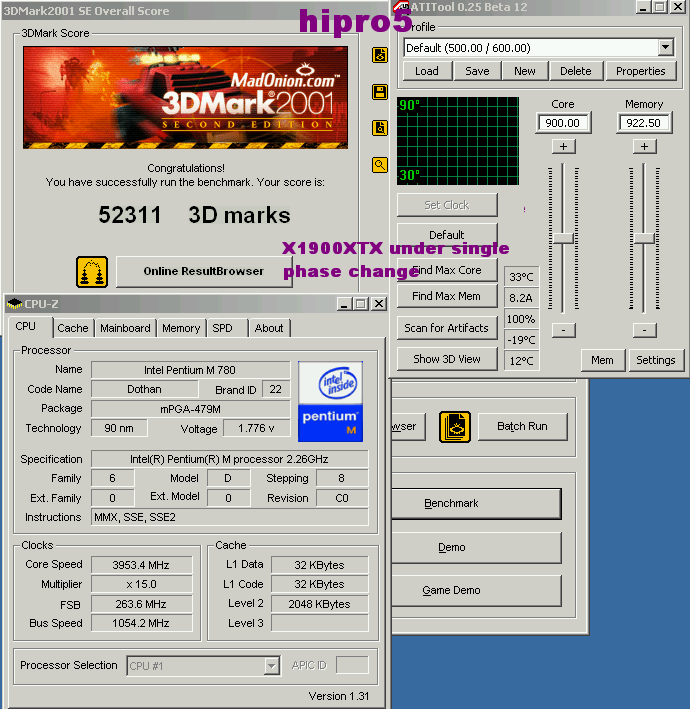This screenshot has width=690, height=709.
Task: Click the Core Speed value 3953.4 MHz
Action: pos(141,565)
